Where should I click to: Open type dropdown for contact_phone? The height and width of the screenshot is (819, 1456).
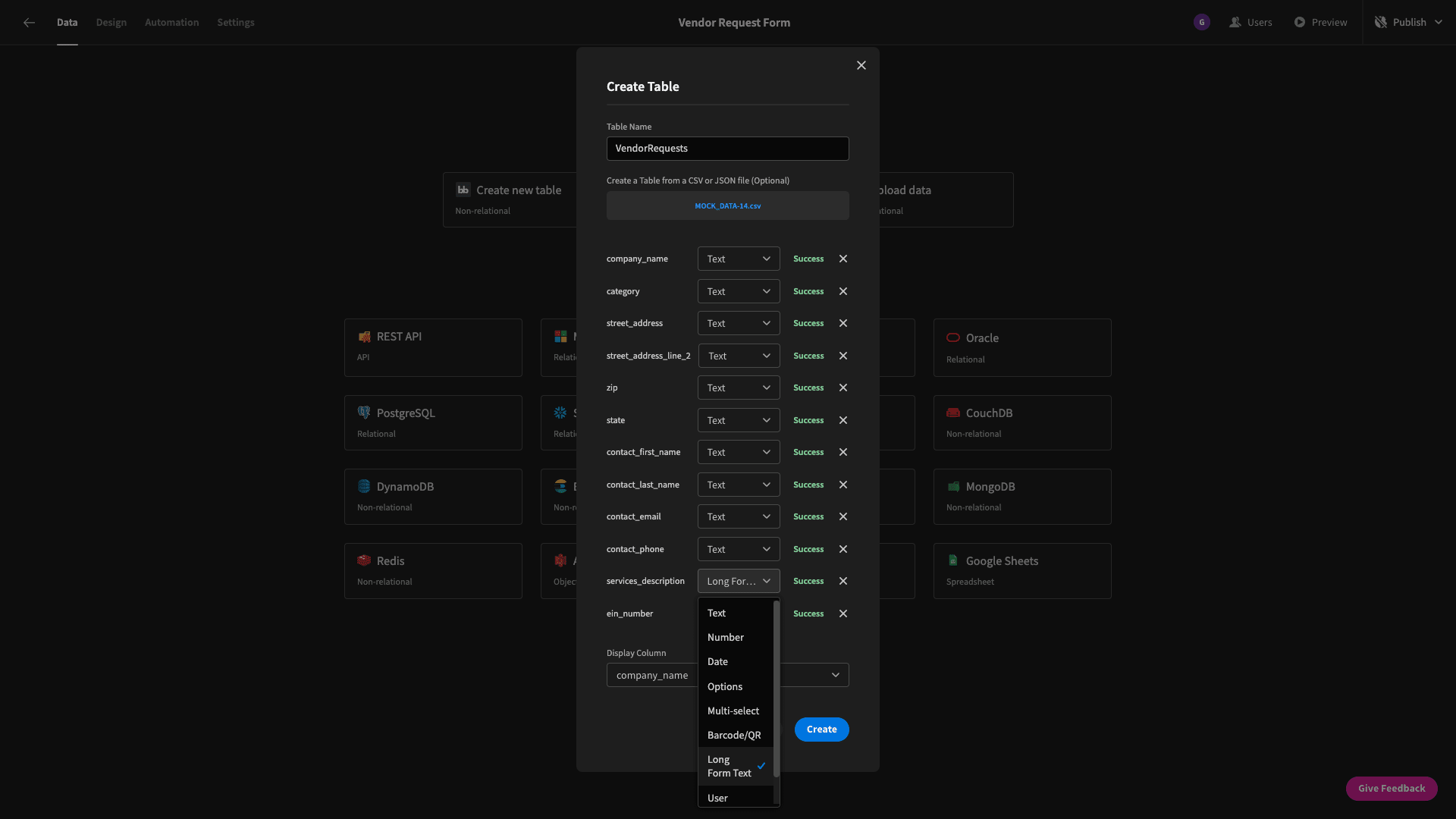pyautogui.click(x=739, y=549)
